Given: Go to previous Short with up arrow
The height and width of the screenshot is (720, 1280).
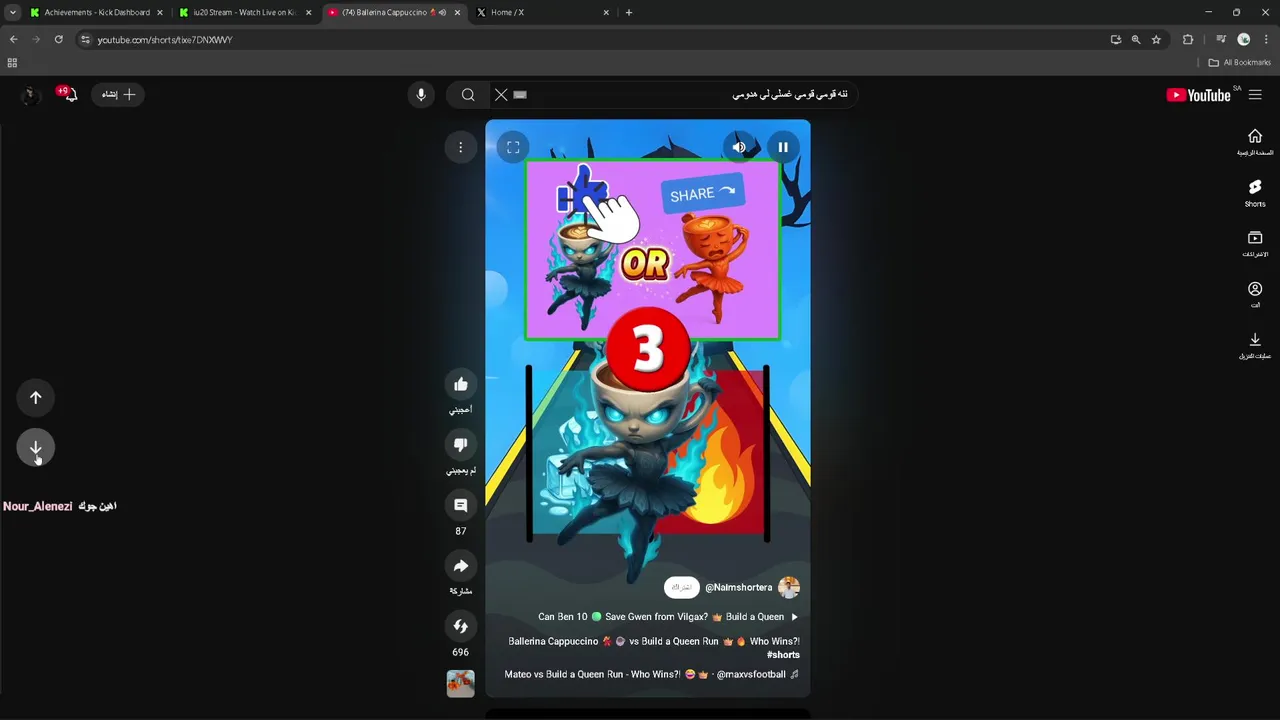Looking at the screenshot, I should click(35, 398).
